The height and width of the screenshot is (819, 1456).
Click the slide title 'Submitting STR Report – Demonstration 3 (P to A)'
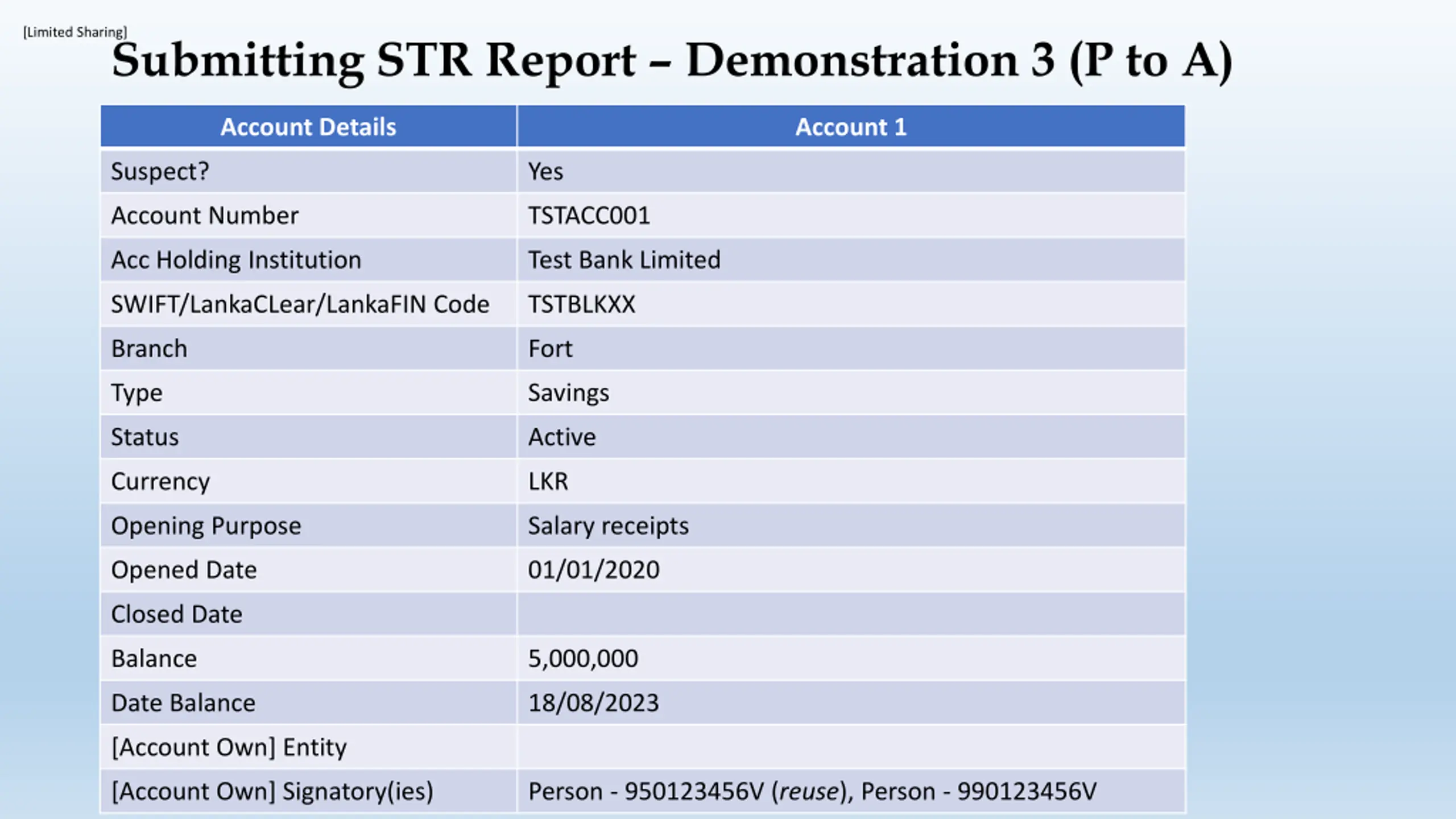tap(672, 61)
